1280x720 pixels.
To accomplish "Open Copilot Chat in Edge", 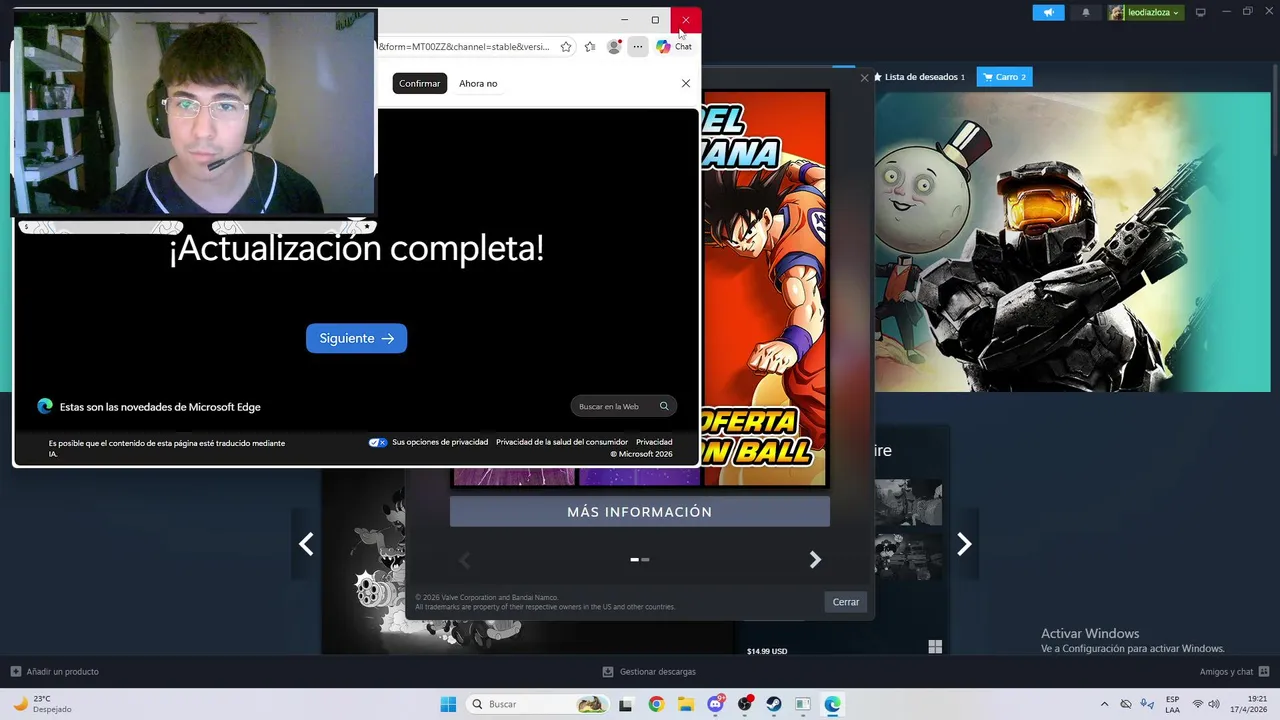I will (x=674, y=47).
